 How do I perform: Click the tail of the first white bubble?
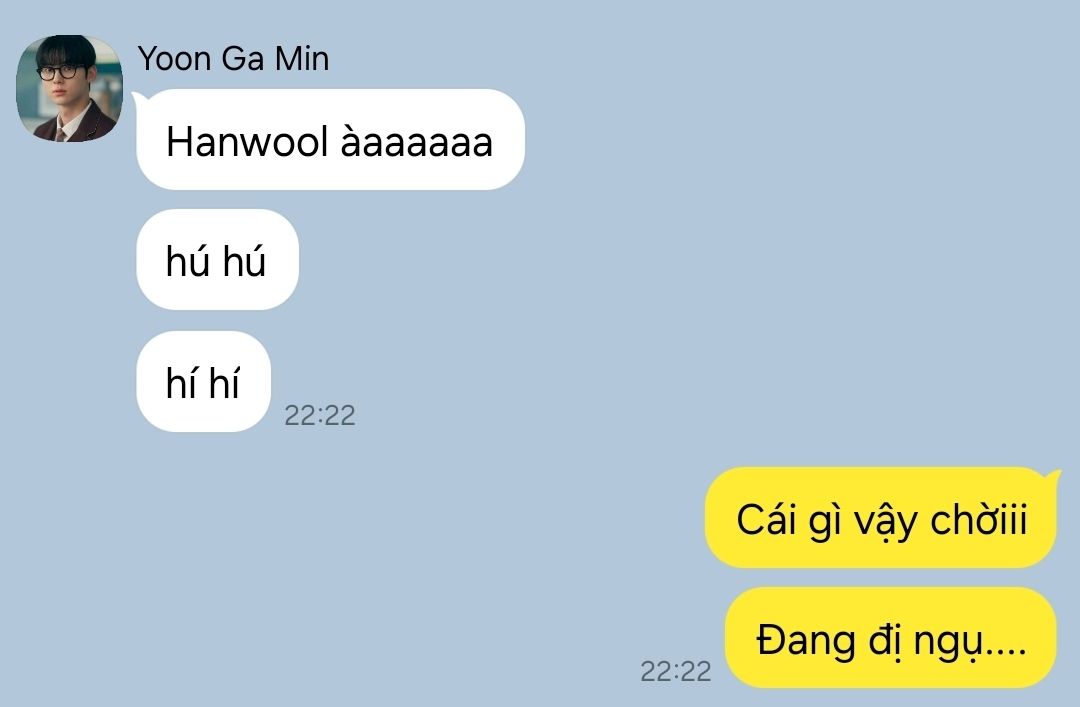(x=138, y=99)
